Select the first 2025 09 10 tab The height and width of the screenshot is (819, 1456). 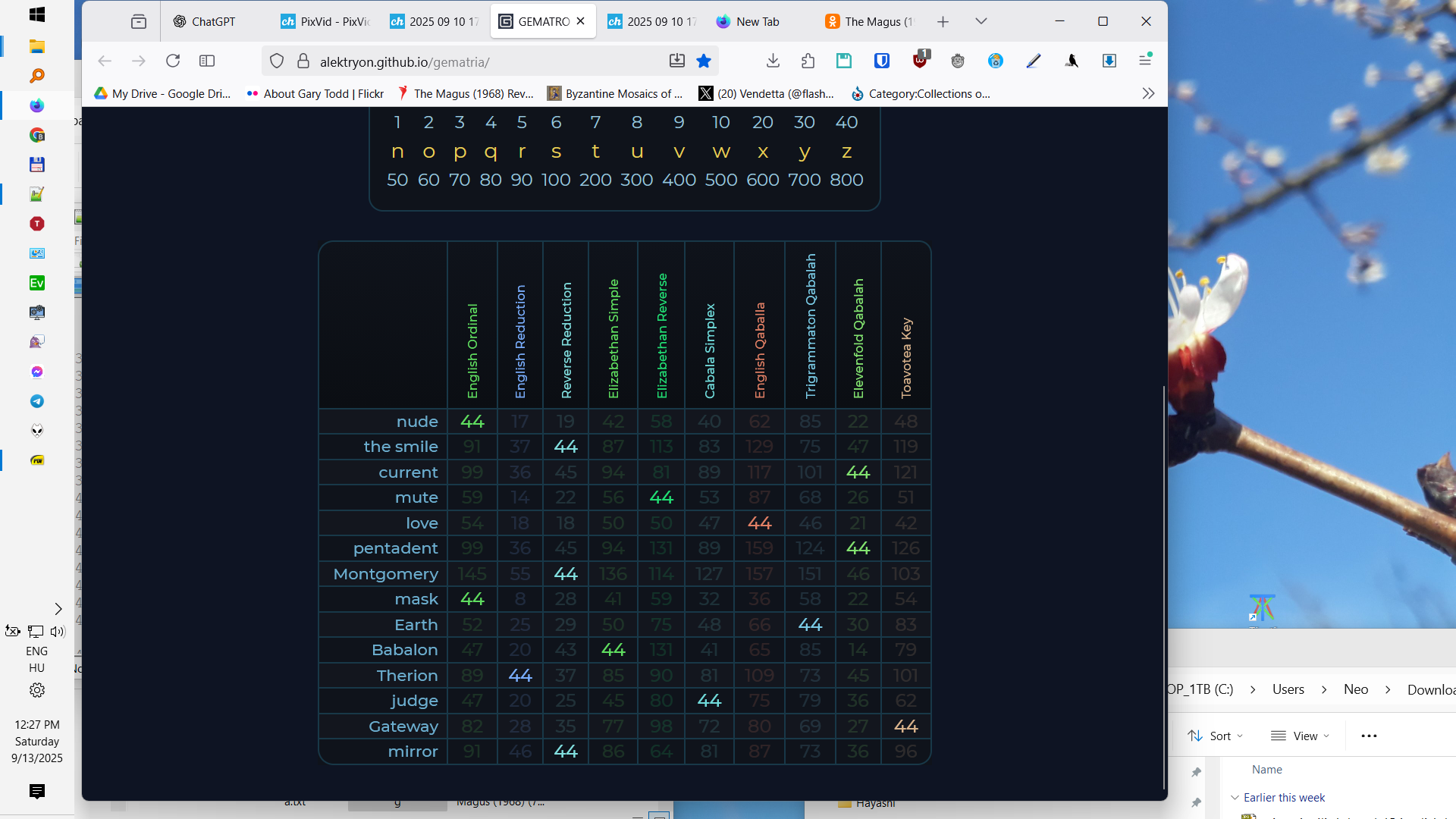coord(434,21)
